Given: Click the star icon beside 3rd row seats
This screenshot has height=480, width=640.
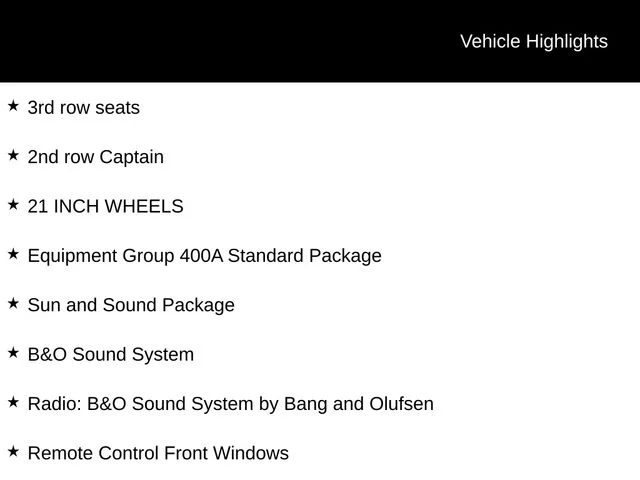Looking at the screenshot, I should (x=13, y=106).
